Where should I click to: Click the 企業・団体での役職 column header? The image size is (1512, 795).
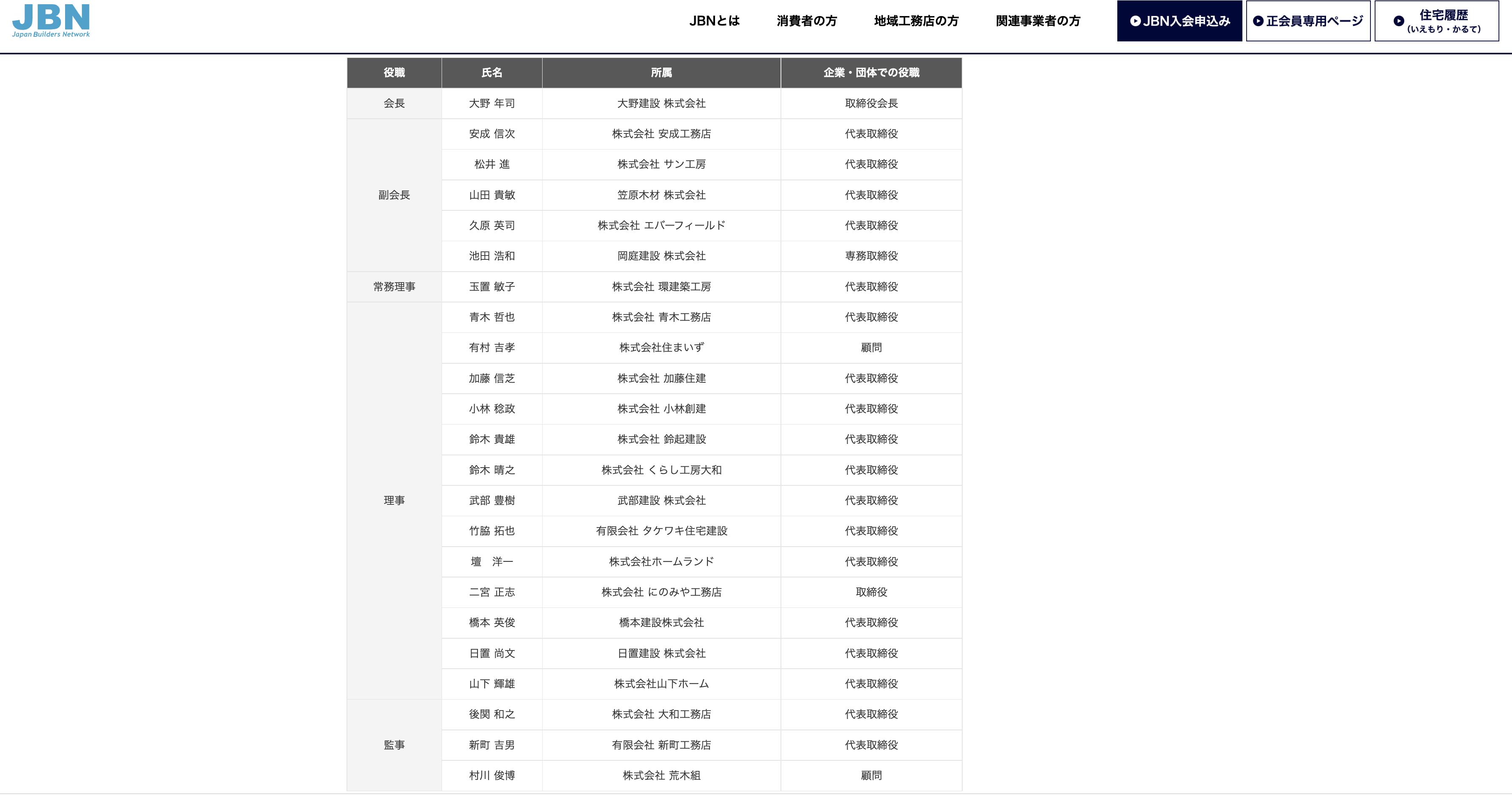tap(871, 73)
